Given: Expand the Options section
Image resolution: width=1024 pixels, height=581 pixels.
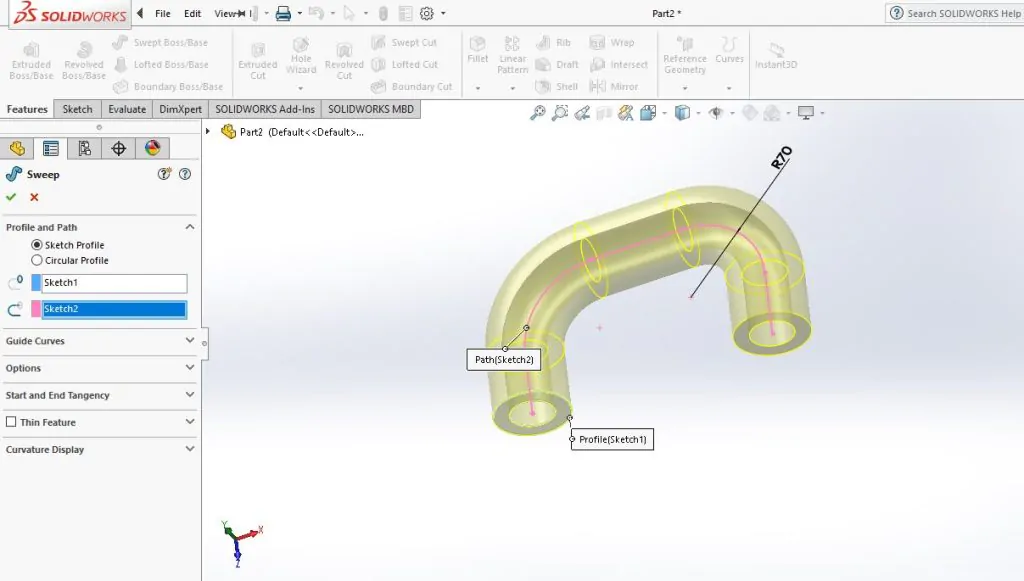Looking at the screenshot, I should tap(189, 368).
